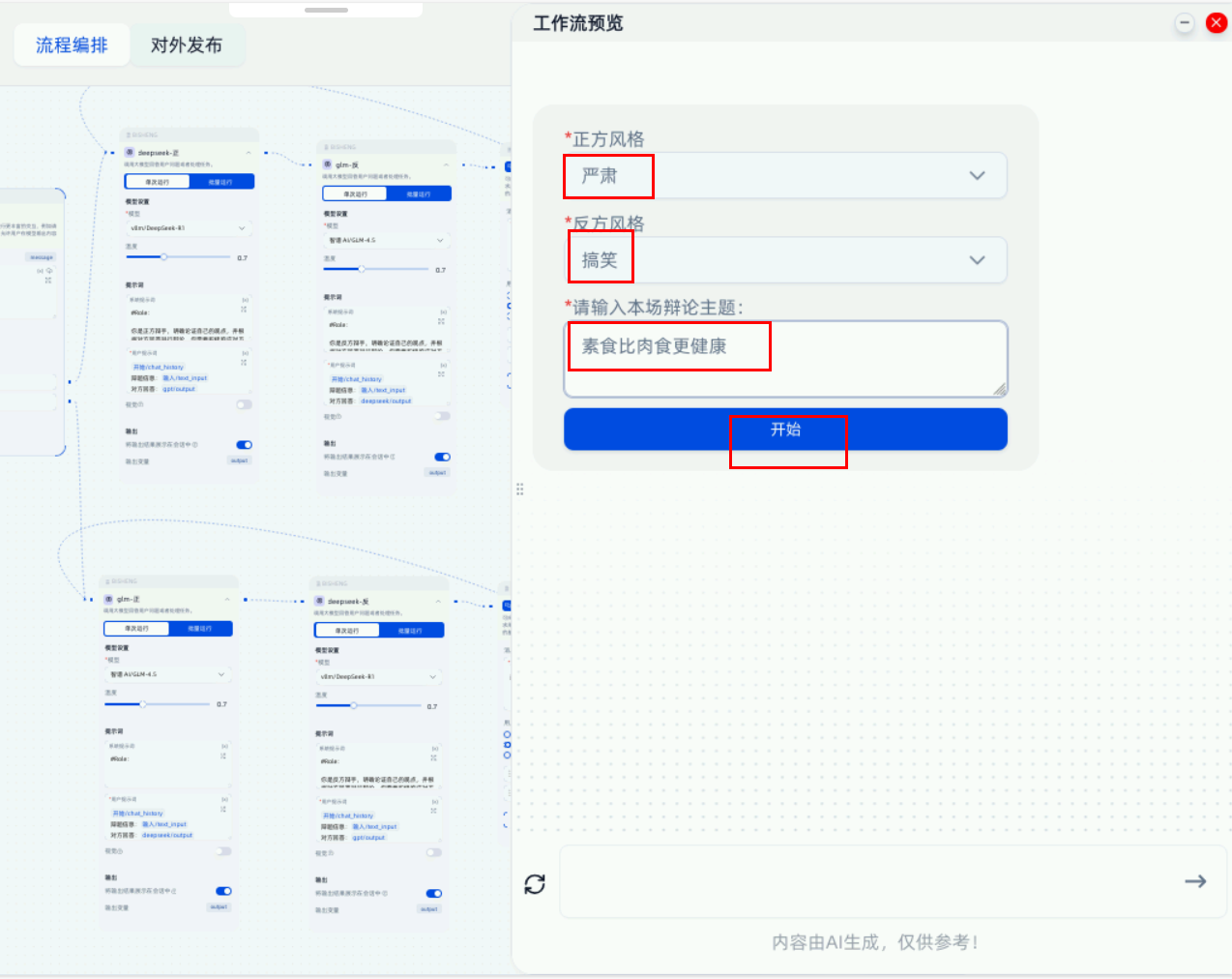This screenshot has height=979, width=1232.
Task: Collapse the deepseek-正 node
Action: pyautogui.click(x=249, y=153)
